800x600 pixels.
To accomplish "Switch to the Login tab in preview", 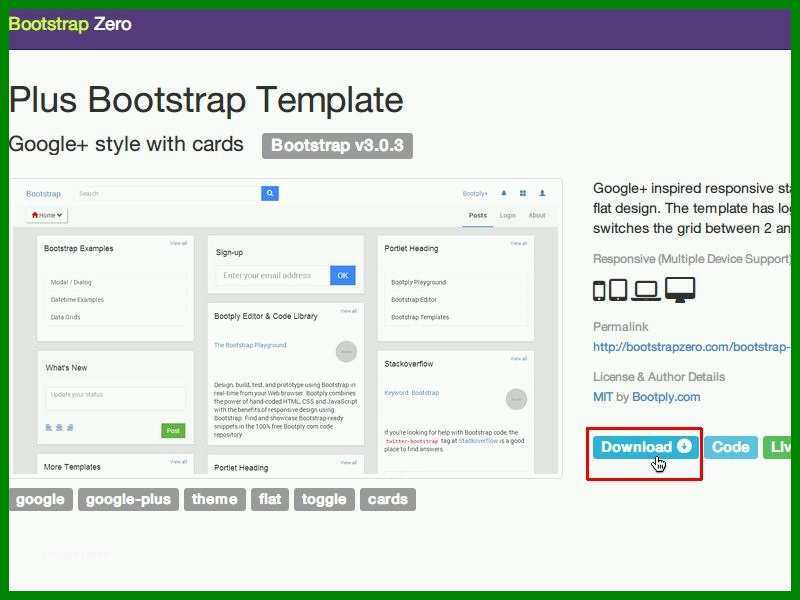I will tap(507, 215).
